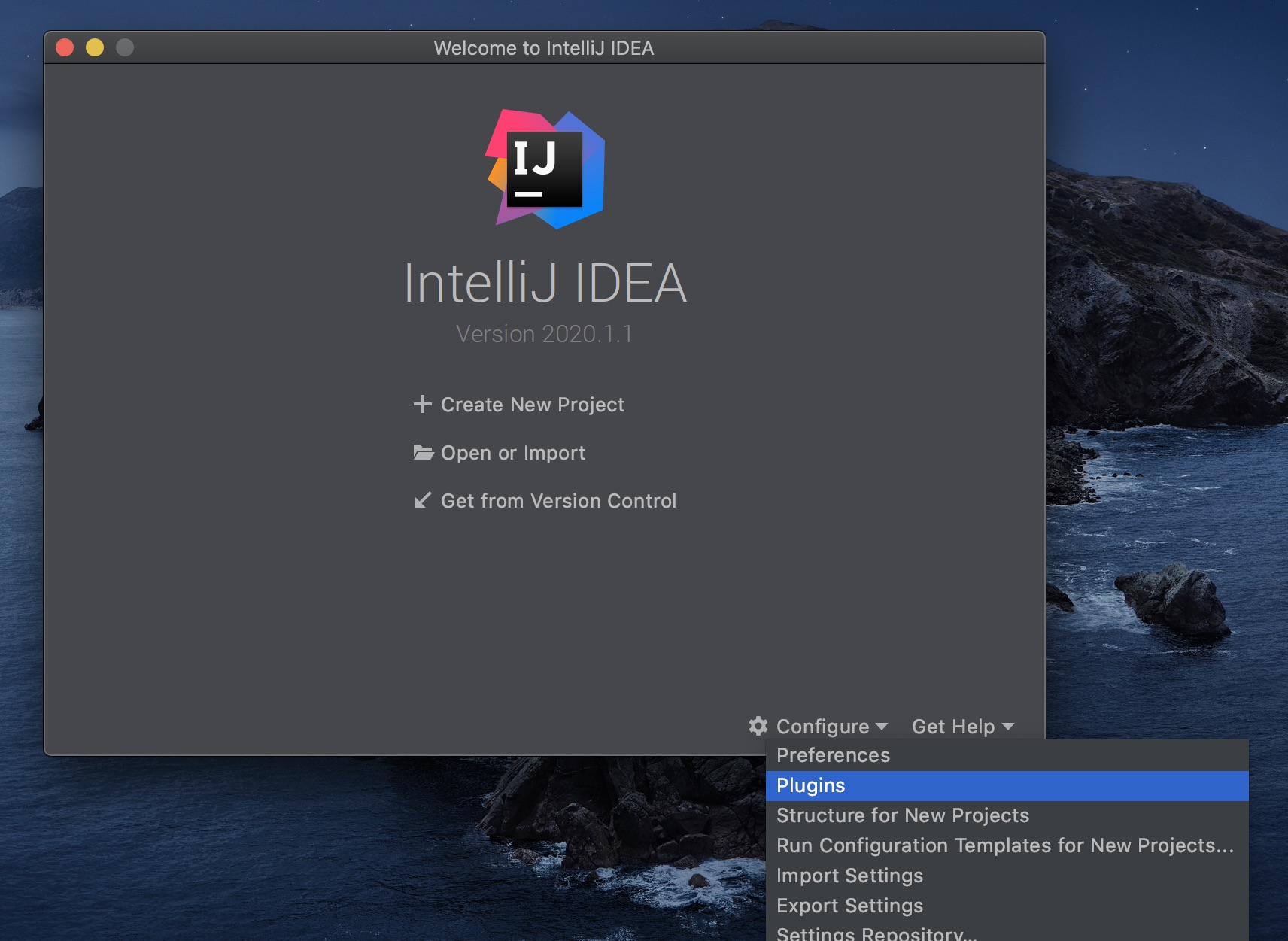This screenshot has height=941, width=1288.
Task: Expand the Get Help dropdown arrow
Action: [1008, 727]
